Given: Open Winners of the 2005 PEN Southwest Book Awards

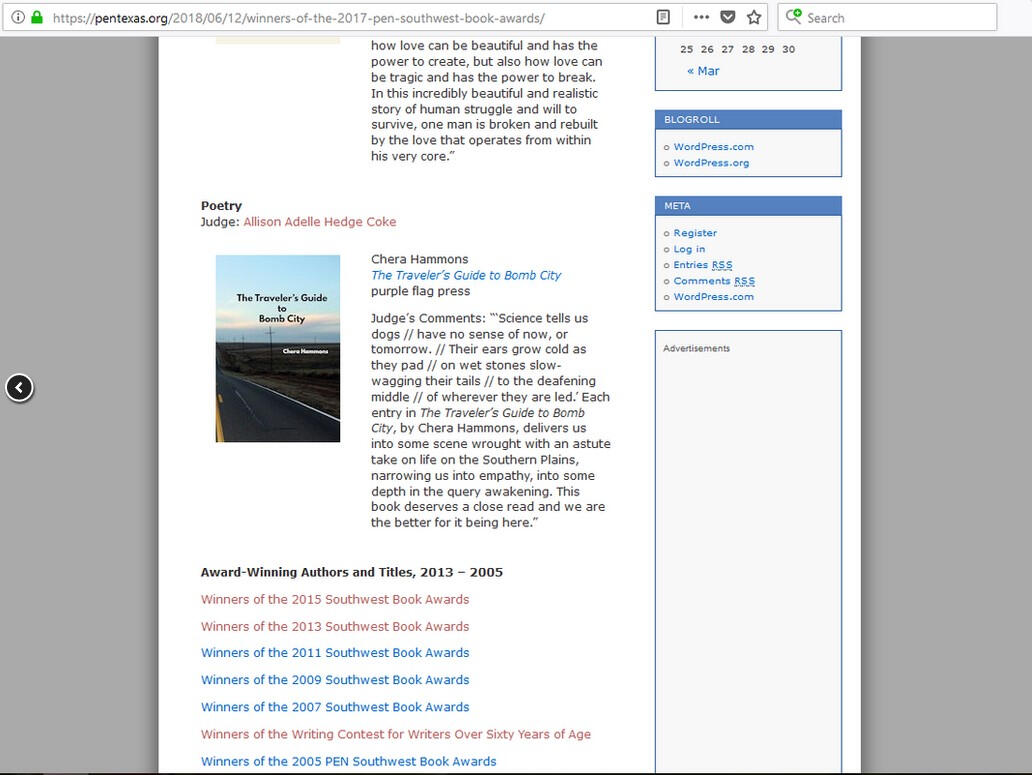Looking at the screenshot, I should (348, 761).
